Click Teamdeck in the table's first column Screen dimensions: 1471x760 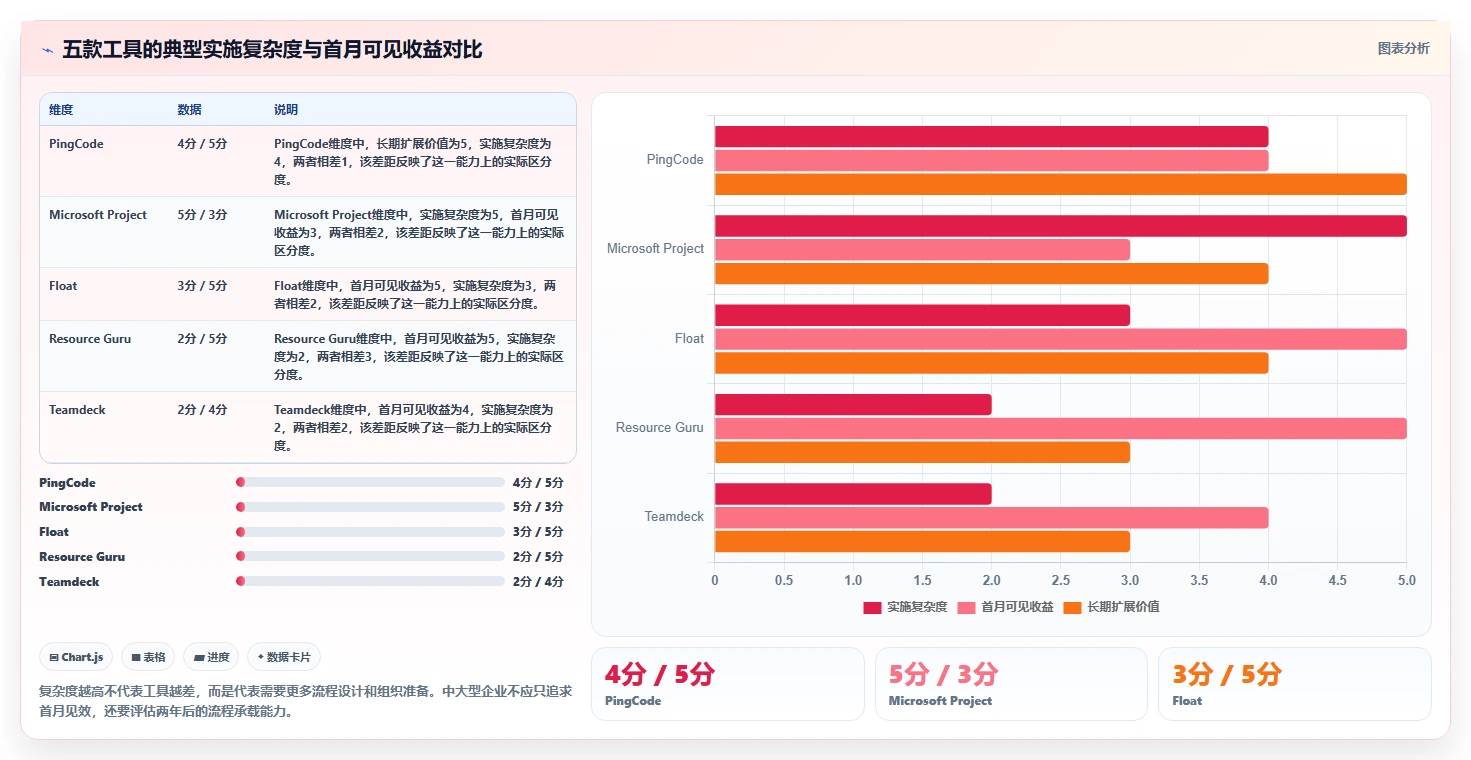click(77, 410)
